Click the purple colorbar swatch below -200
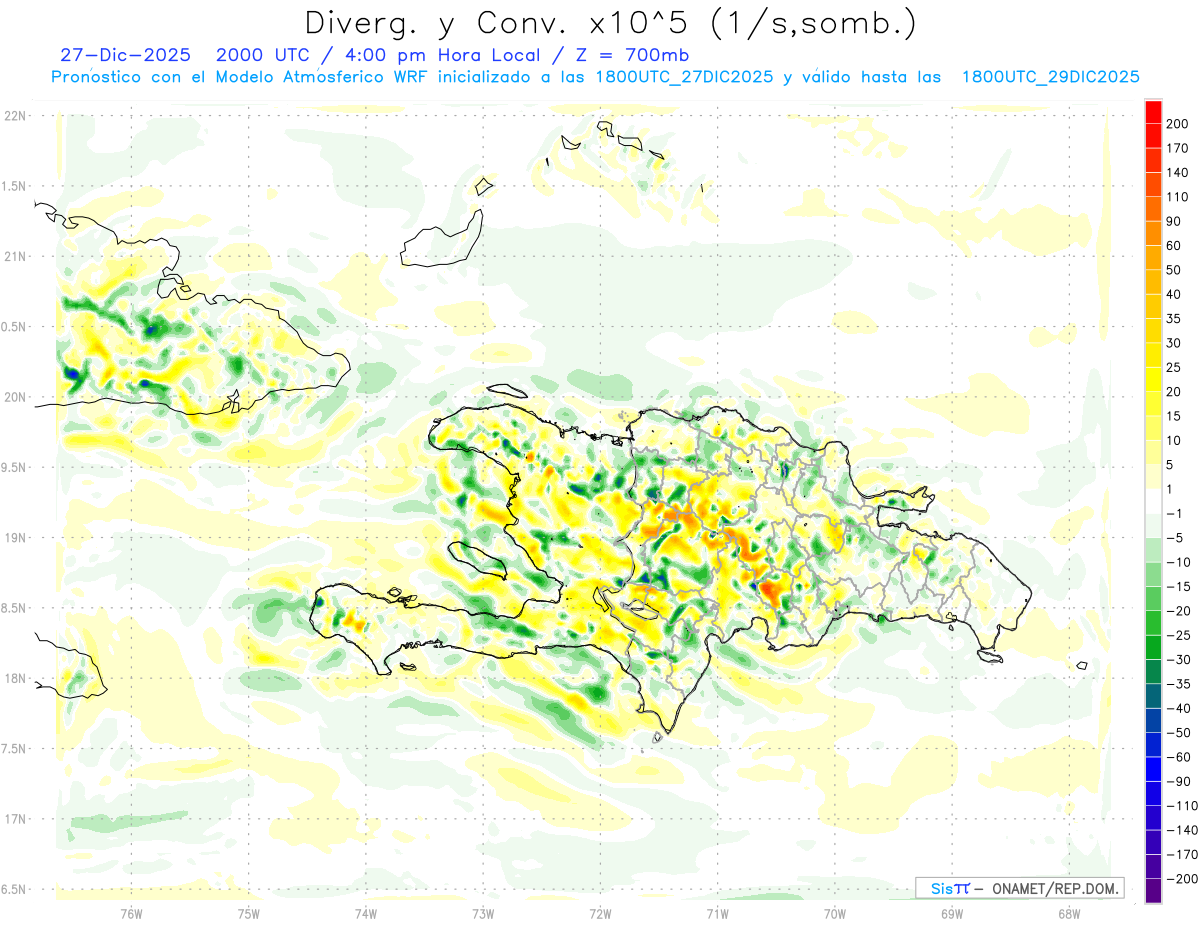Image resolution: width=1200 pixels, height=927 pixels. click(x=1153, y=890)
